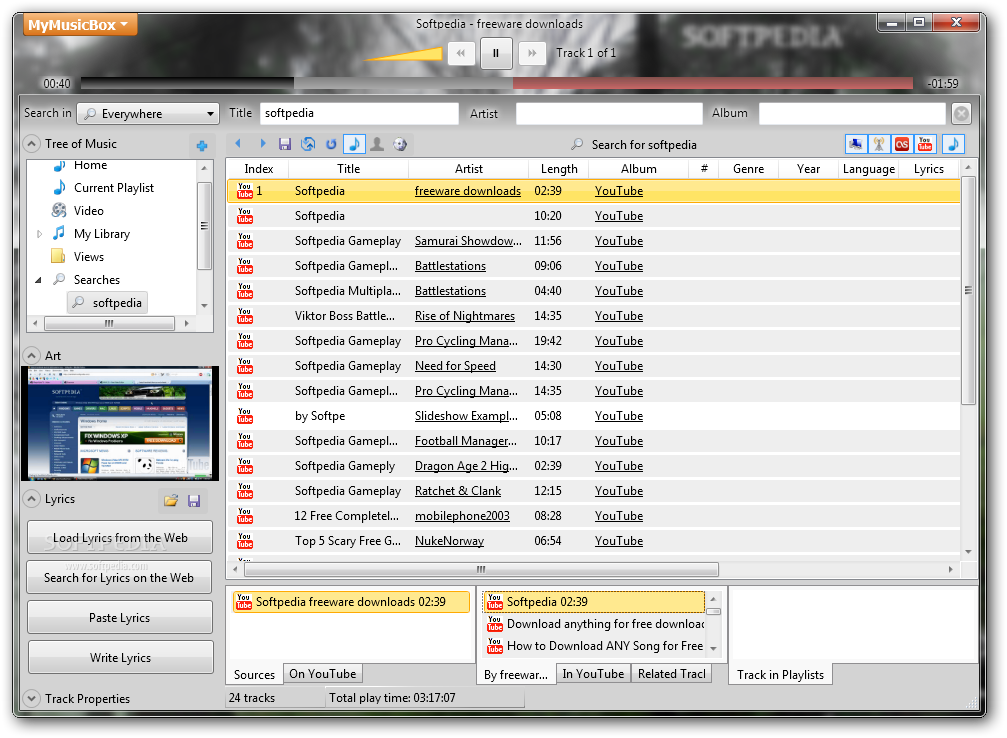Click into the Title search field
Image resolution: width=1007 pixels, height=738 pixels.
point(360,114)
